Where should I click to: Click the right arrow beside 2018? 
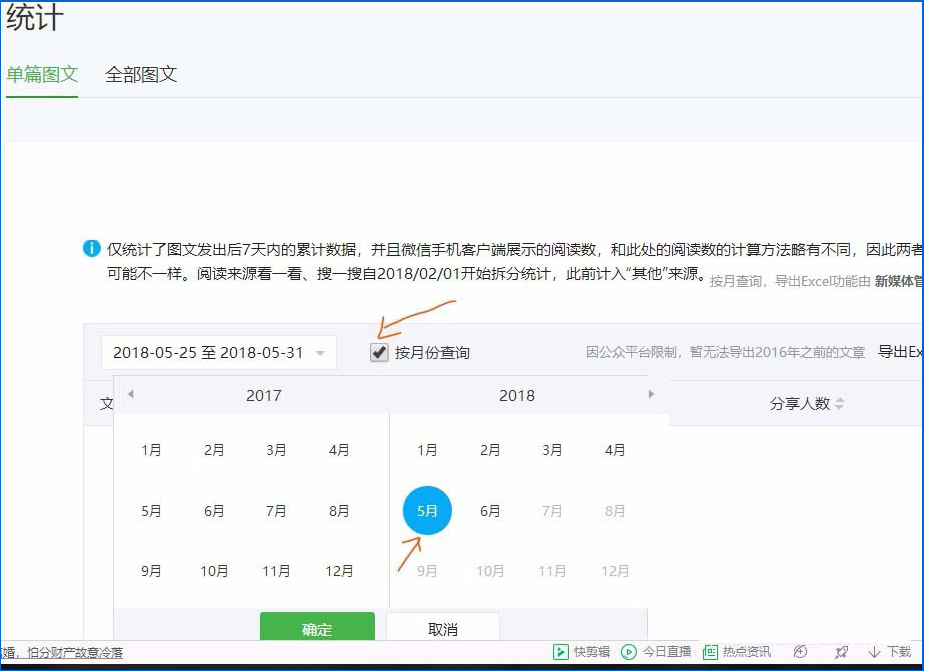[x=652, y=394]
